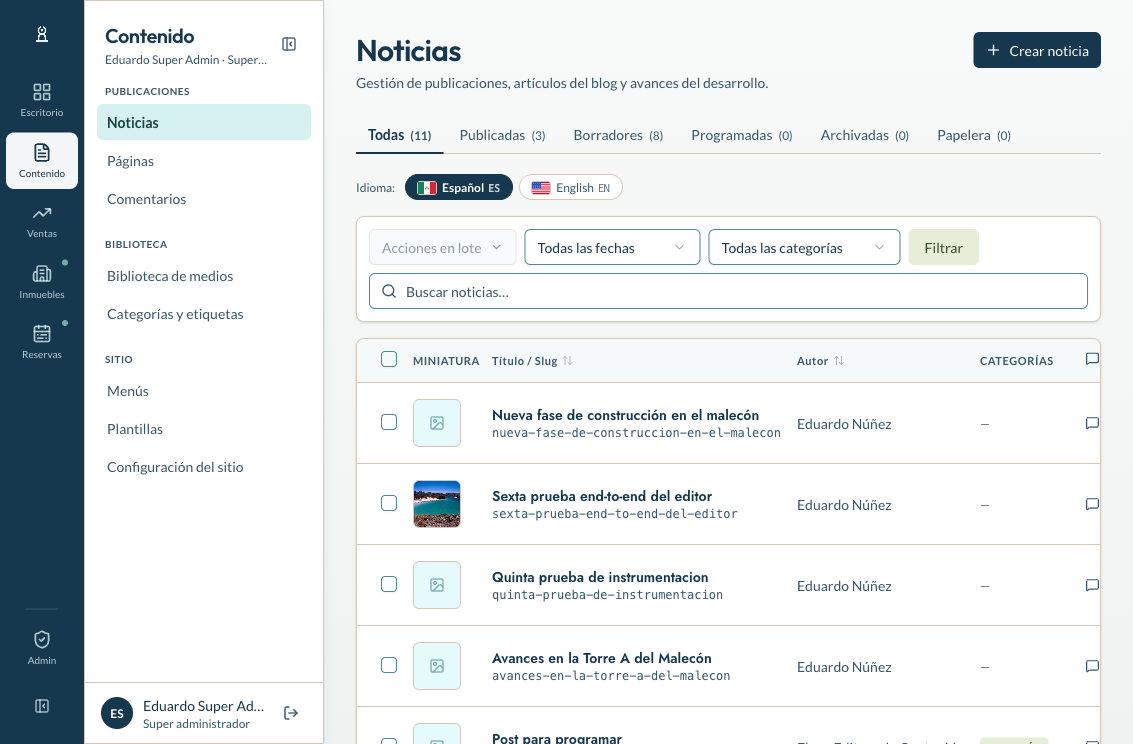Open Admin shield icon
1133x744 pixels.
(42, 639)
